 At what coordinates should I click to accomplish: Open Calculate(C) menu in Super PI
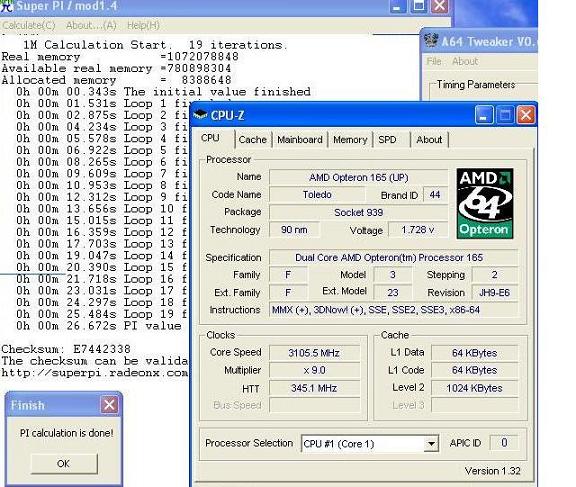pos(29,25)
